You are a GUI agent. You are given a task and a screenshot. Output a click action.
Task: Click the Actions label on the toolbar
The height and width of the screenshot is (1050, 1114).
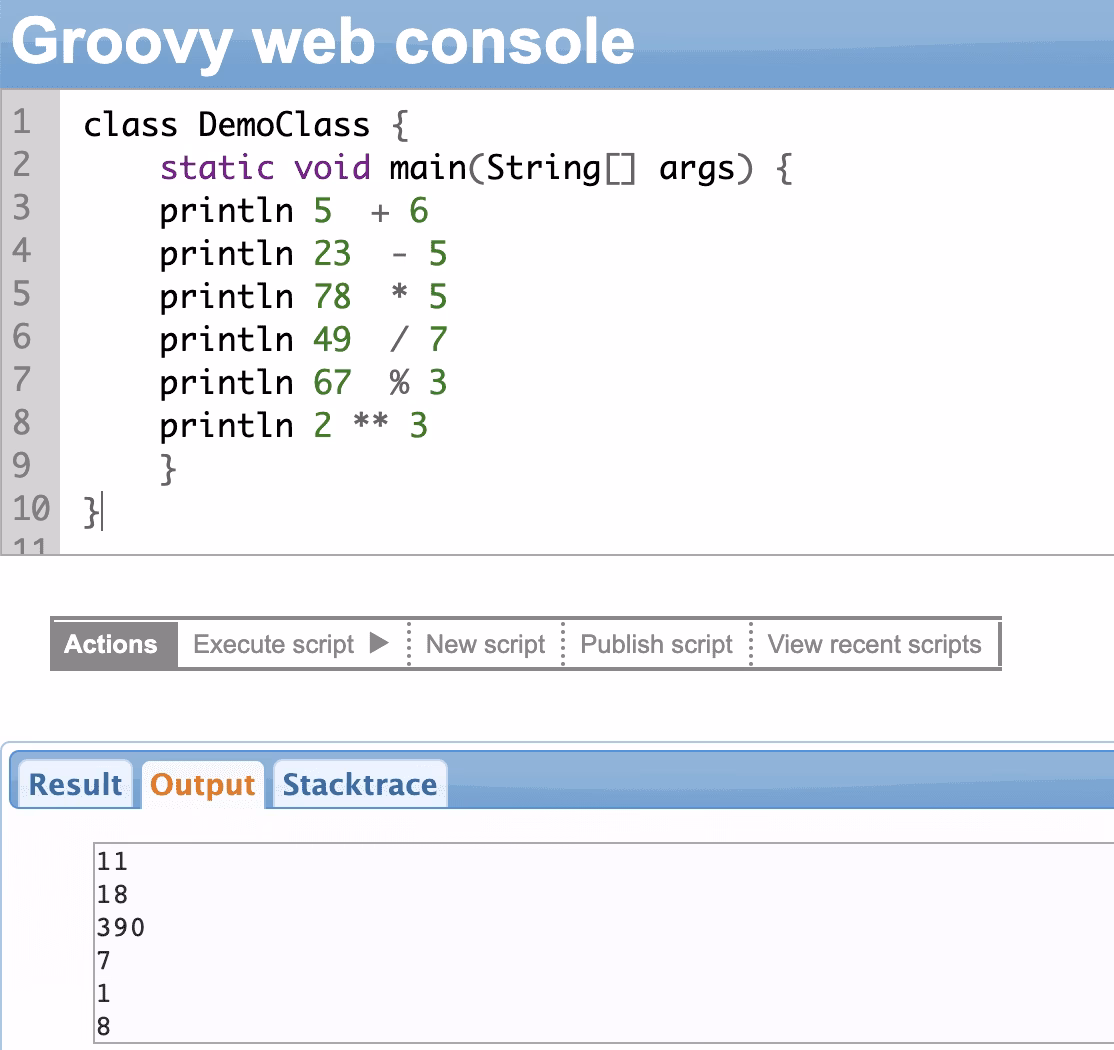pos(111,644)
